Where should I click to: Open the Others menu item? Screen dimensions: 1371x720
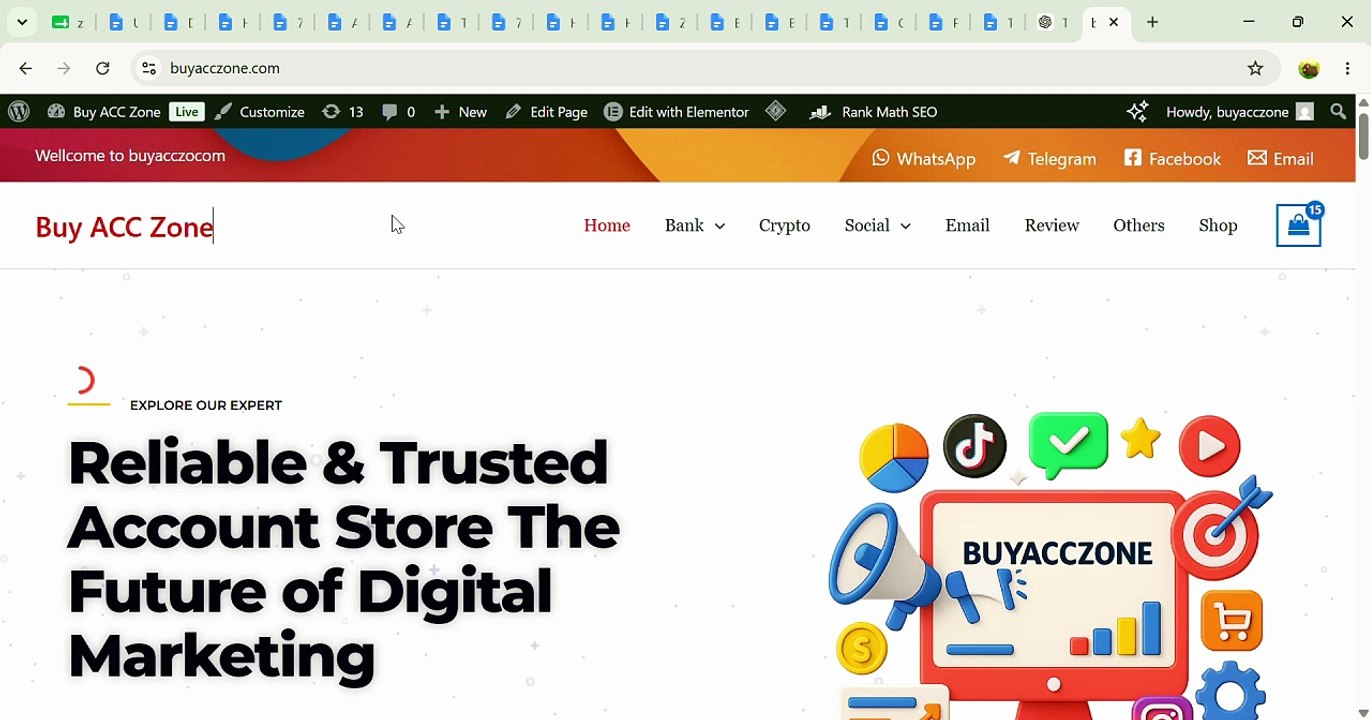[x=1139, y=225]
